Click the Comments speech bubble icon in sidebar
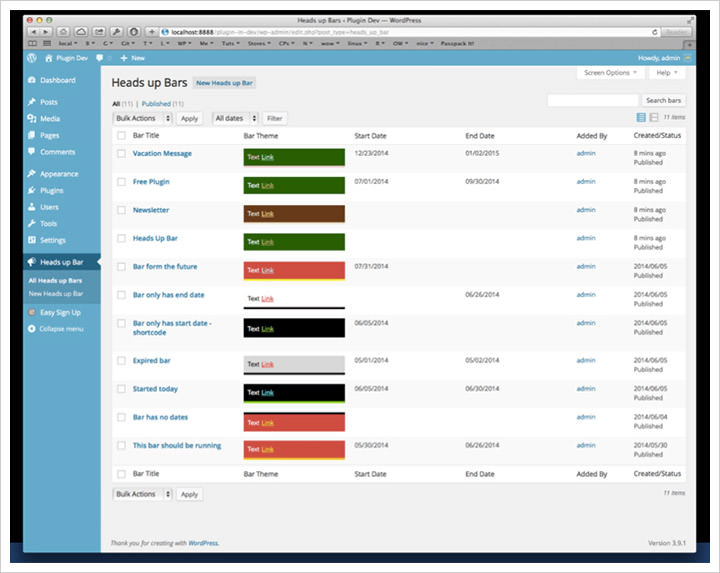Image resolution: width=720 pixels, height=573 pixels. pyautogui.click(x=32, y=152)
